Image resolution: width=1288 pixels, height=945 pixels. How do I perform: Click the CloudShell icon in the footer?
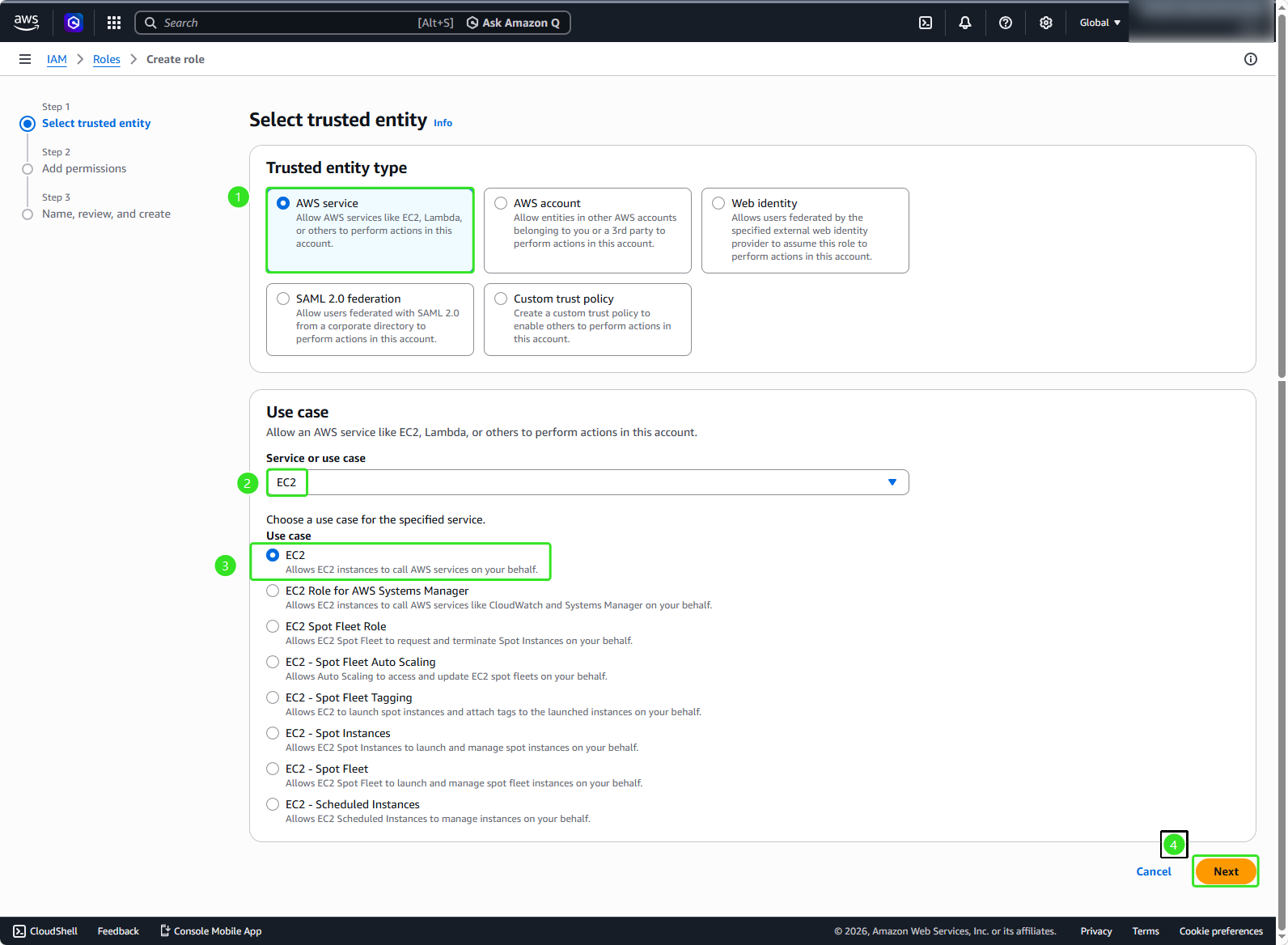pyautogui.click(x=19, y=931)
